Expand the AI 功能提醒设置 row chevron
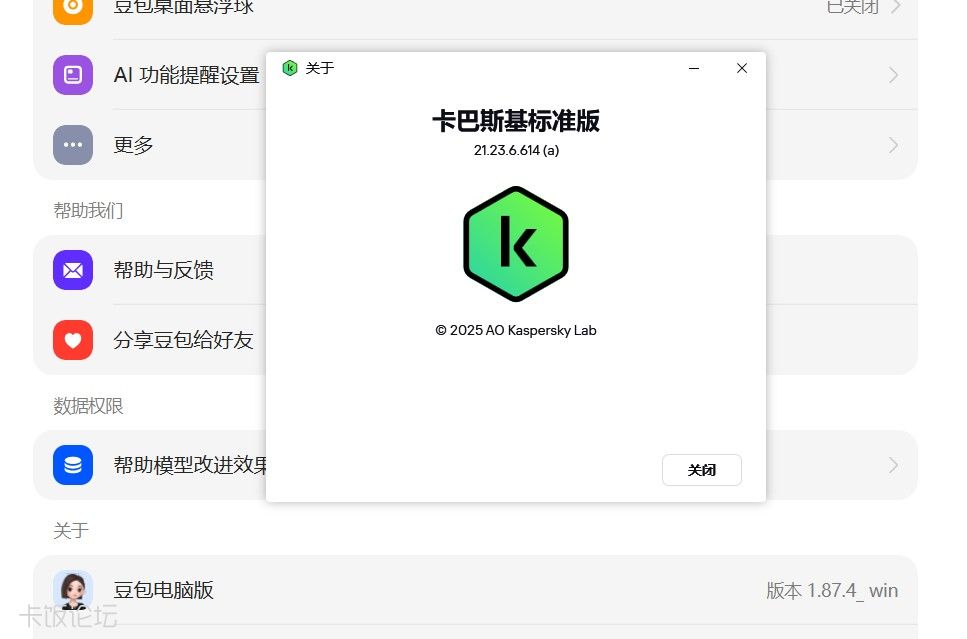Viewport: 967px width, 639px height. pyautogui.click(x=893, y=75)
